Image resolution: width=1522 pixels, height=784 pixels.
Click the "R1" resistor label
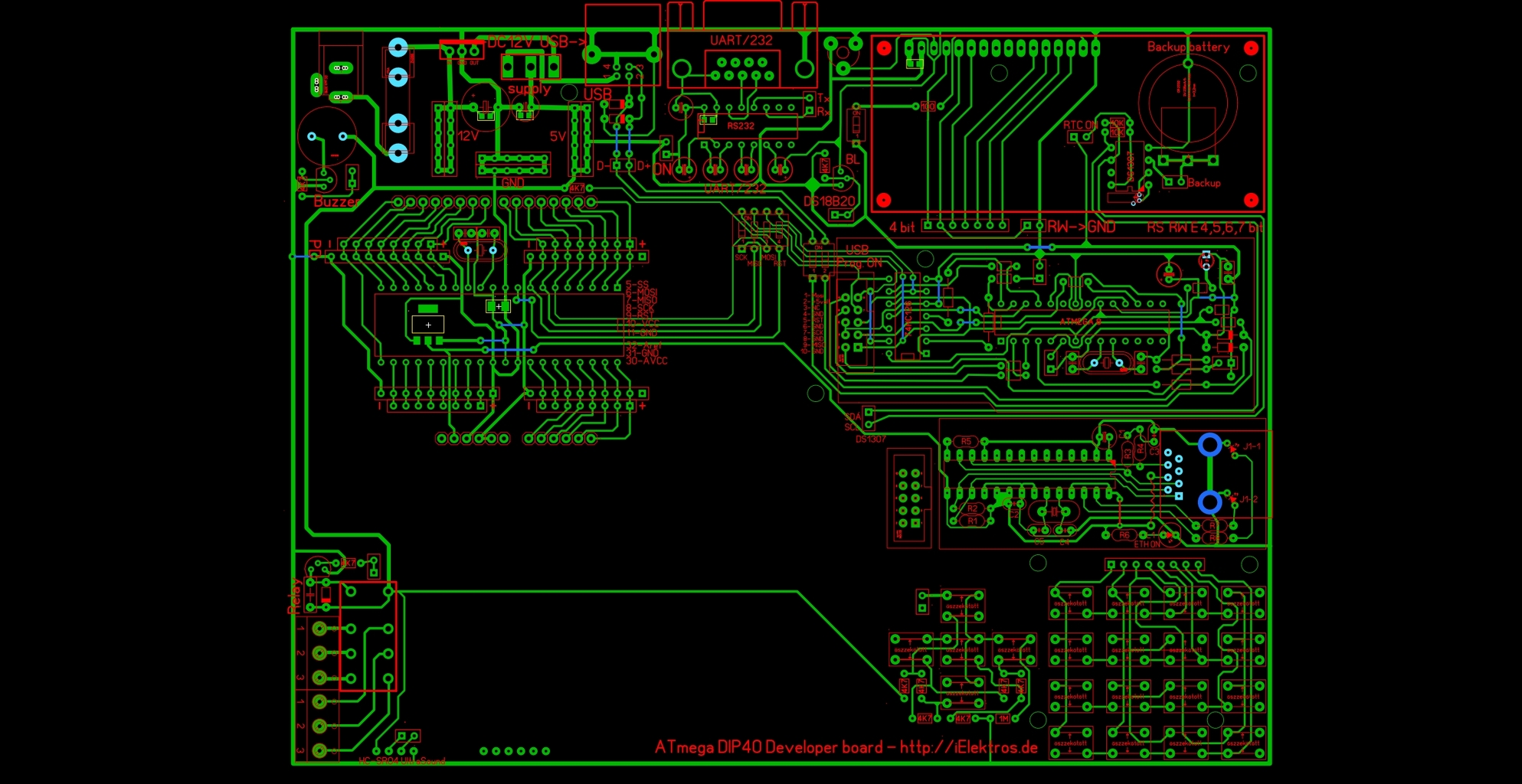pyautogui.click(x=972, y=521)
